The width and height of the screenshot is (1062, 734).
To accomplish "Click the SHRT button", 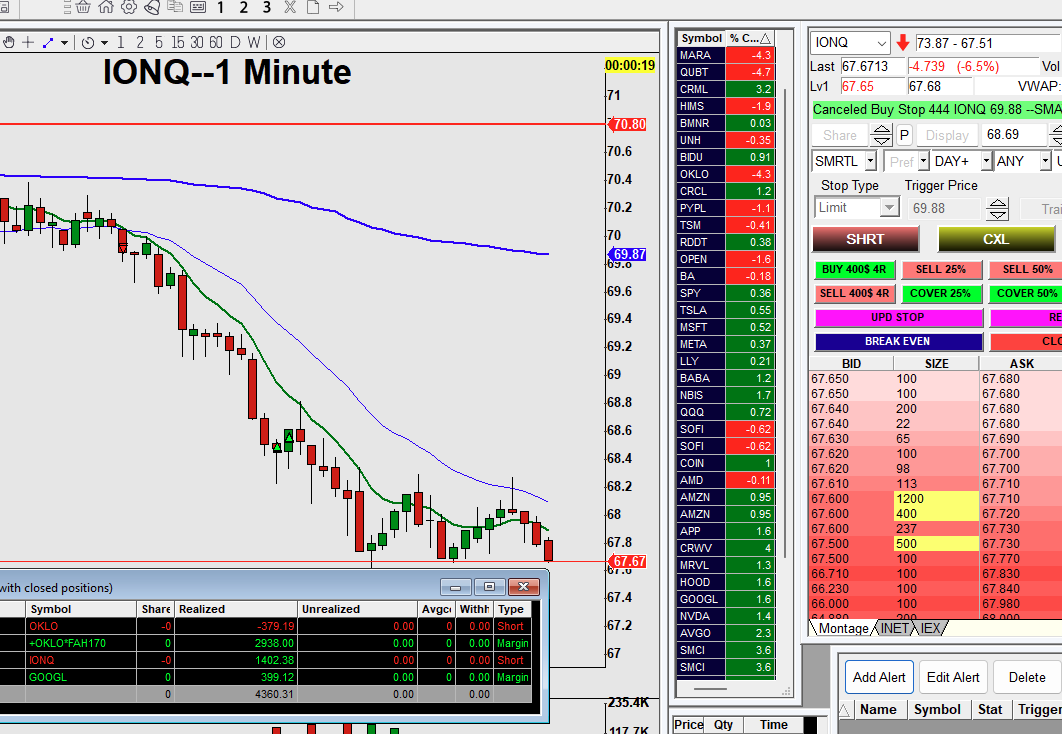I will 865,239.
